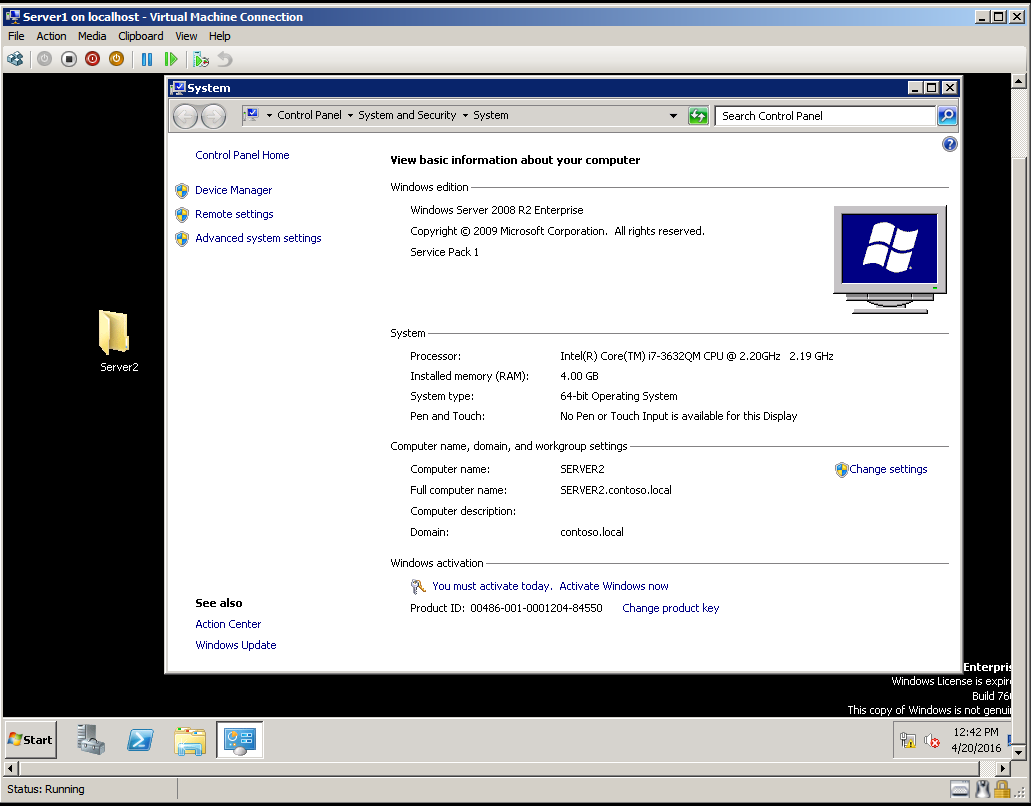Open Server Manager from taskbar
The width and height of the screenshot is (1031, 806).
pyautogui.click(x=91, y=740)
